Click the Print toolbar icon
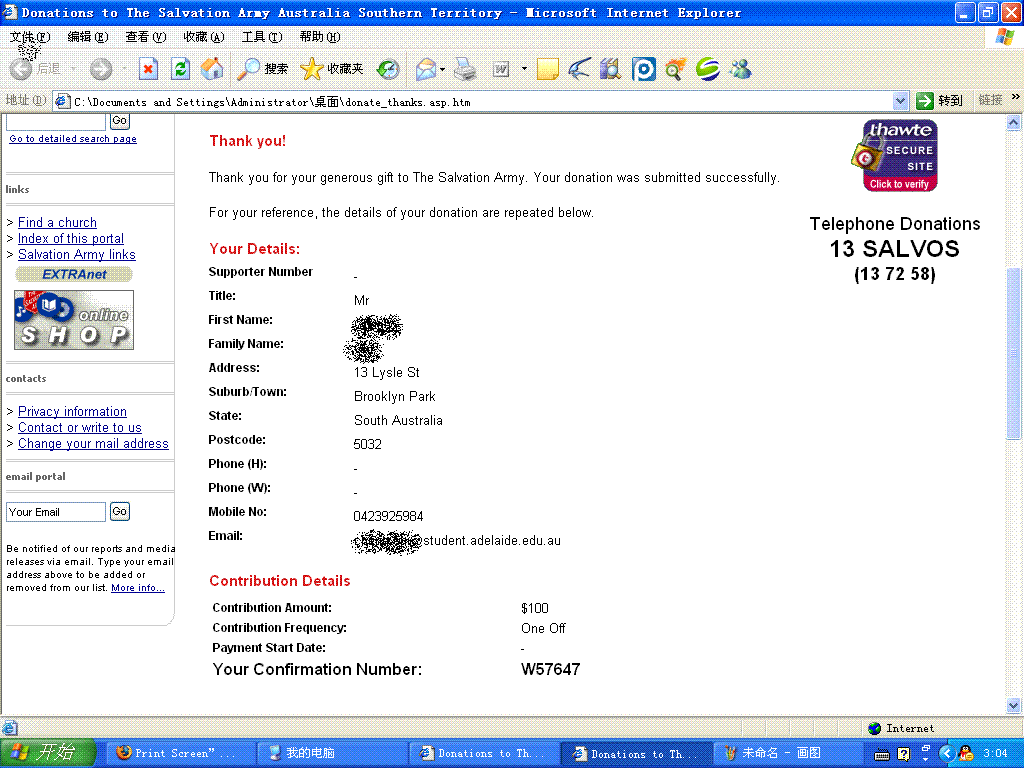The width and height of the screenshot is (1024, 768). [x=465, y=69]
